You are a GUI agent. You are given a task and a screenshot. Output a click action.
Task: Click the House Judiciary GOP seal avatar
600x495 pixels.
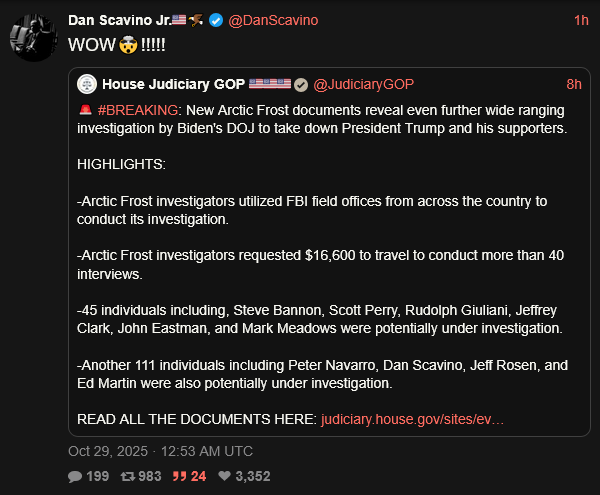87,84
